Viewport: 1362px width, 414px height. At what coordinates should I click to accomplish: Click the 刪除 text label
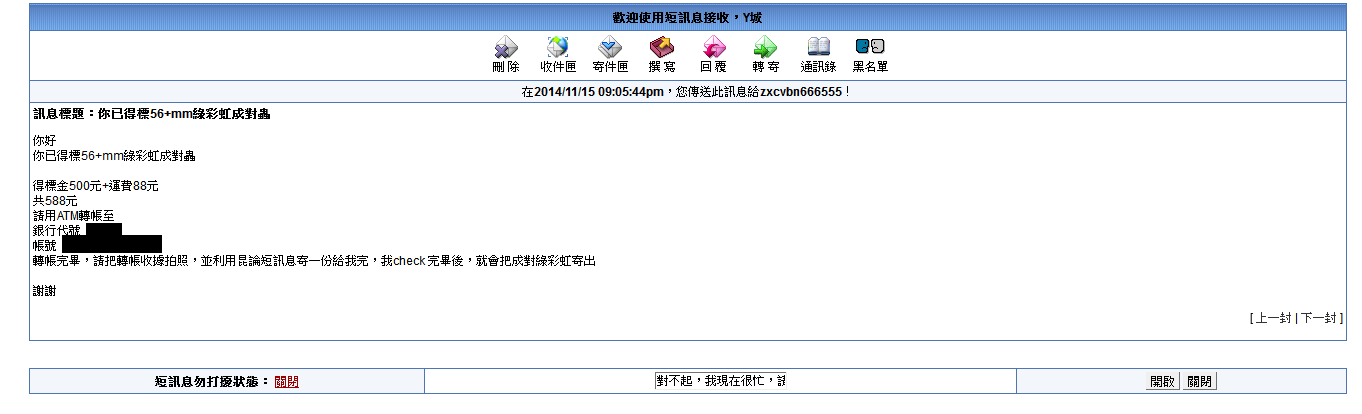pos(506,67)
